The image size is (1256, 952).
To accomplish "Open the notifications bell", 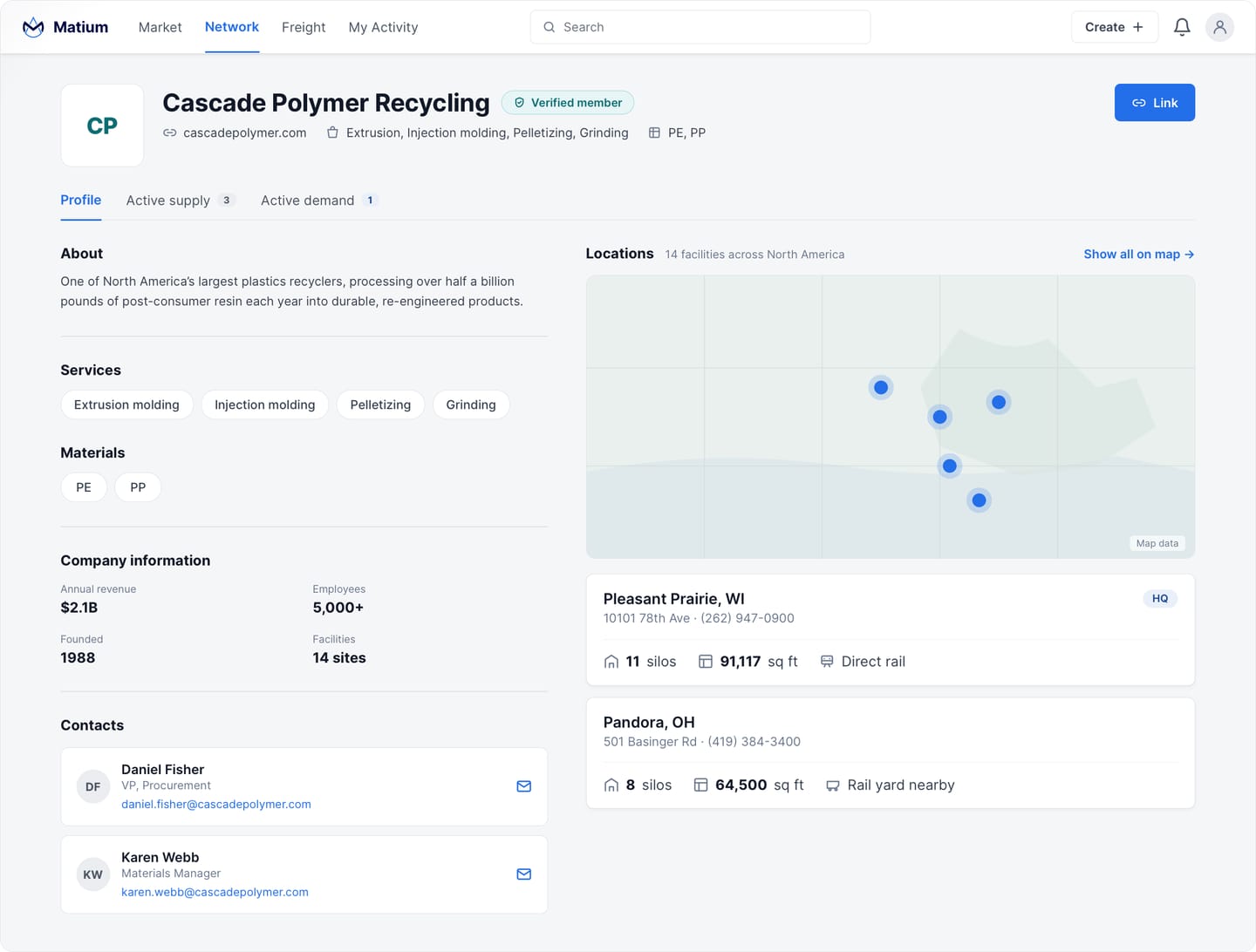I will tap(1182, 27).
